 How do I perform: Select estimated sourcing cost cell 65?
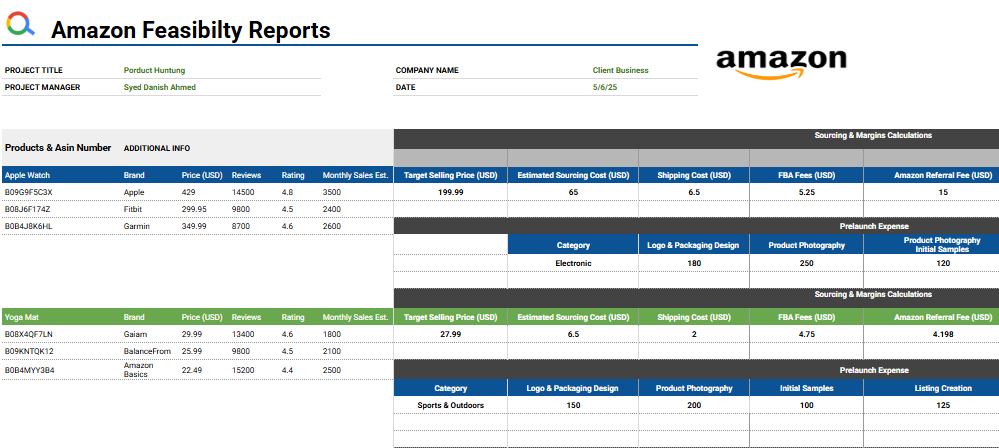coord(573,192)
